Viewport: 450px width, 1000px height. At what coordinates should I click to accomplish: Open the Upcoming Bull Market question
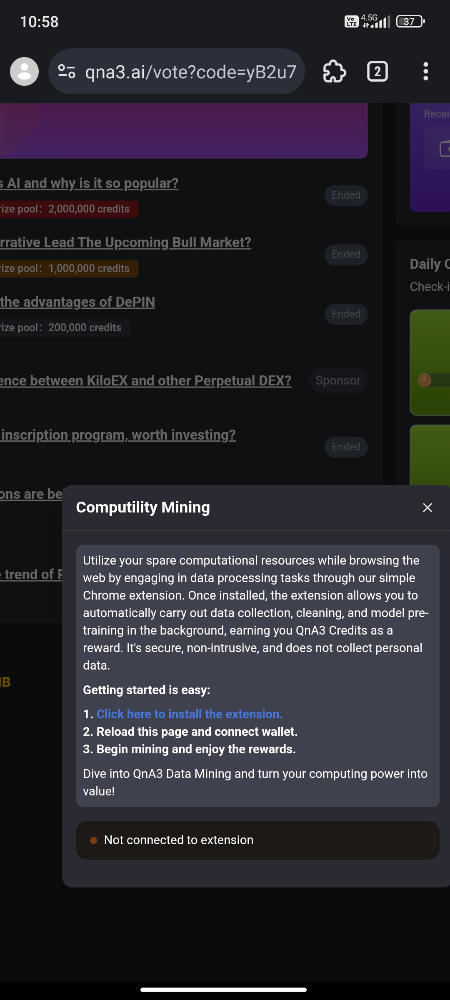point(126,243)
